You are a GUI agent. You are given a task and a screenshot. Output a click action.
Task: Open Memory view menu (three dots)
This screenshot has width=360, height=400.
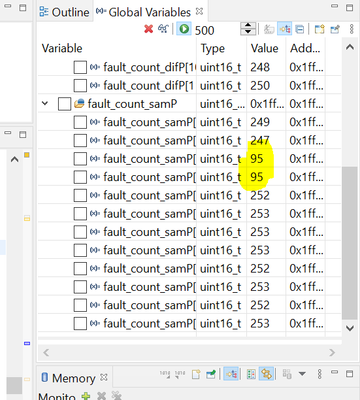point(319,374)
